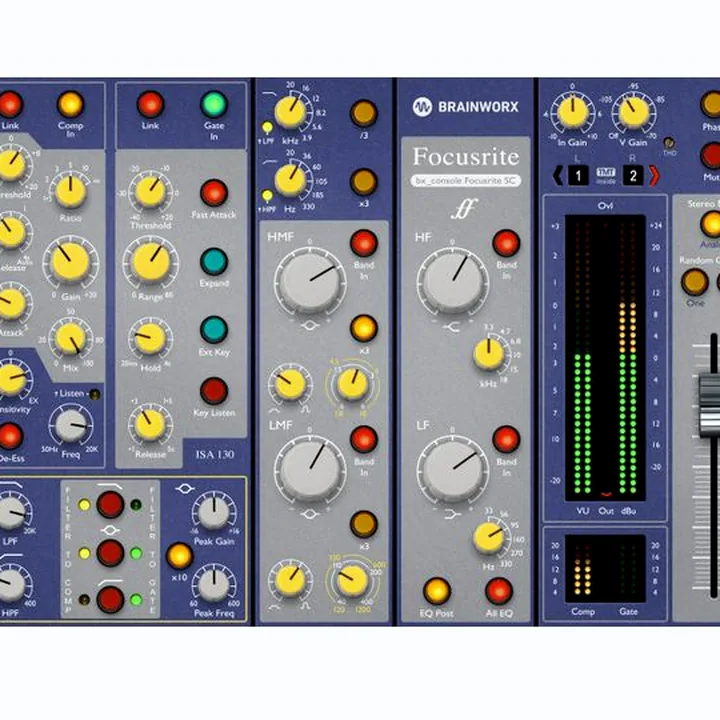720x720 pixels.
Task: Click the LMF Band In button
Action: (x=364, y=439)
